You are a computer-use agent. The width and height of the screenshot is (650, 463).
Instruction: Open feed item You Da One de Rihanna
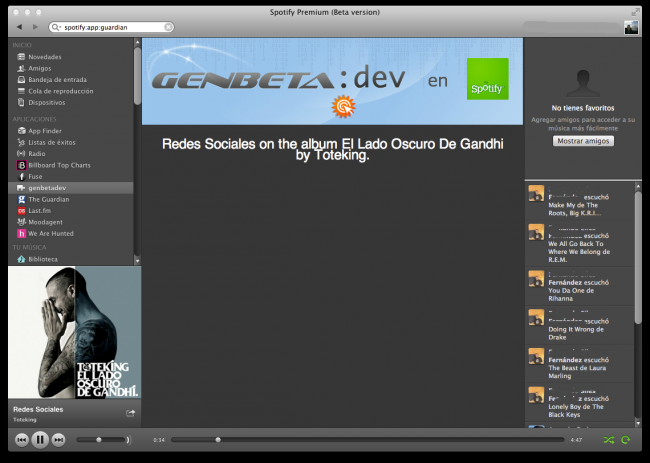(580, 287)
